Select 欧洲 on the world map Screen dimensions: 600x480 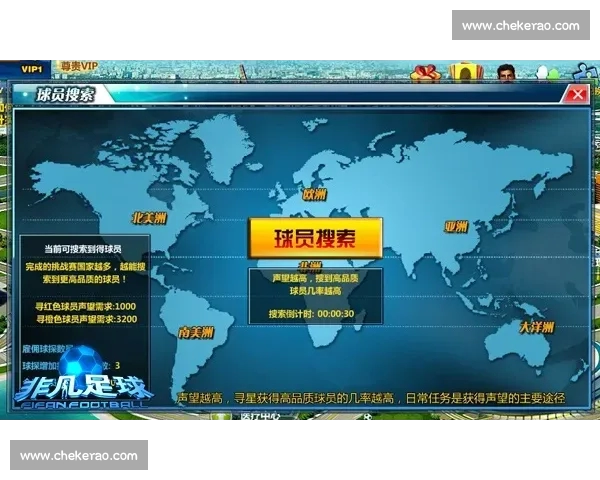tap(315, 194)
